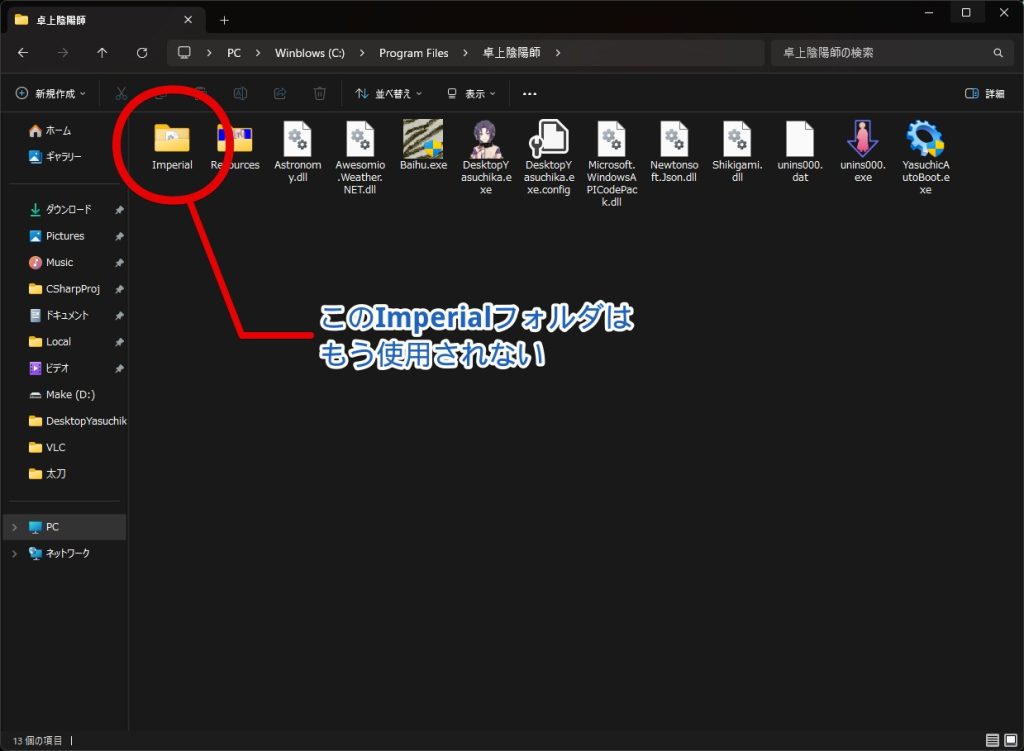The width and height of the screenshot is (1024, 751).
Task: Open the Imperial folder
Action: (172, 140)
